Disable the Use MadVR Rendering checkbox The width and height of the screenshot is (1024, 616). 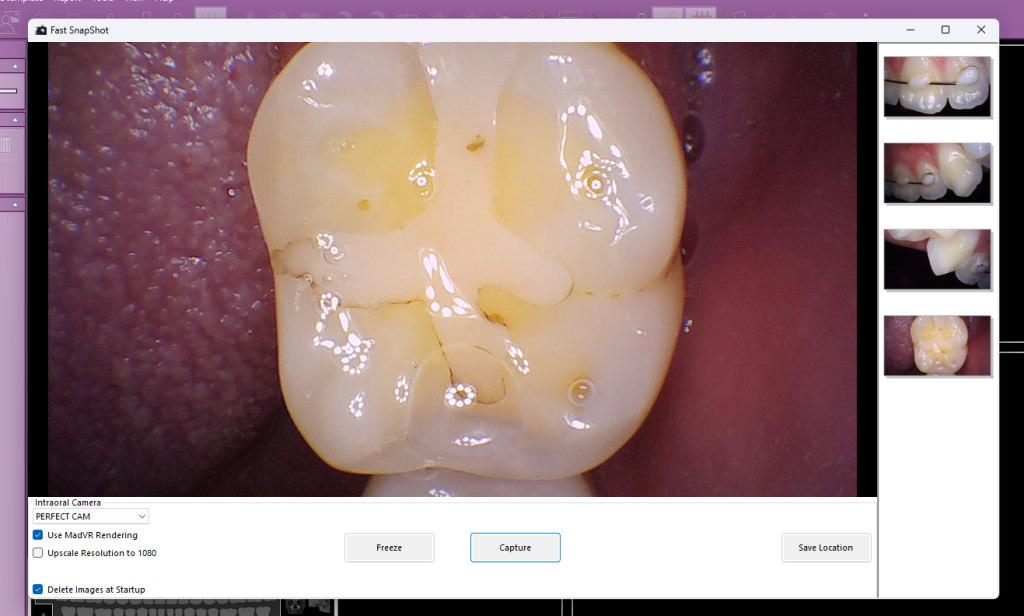coord(38,535)
